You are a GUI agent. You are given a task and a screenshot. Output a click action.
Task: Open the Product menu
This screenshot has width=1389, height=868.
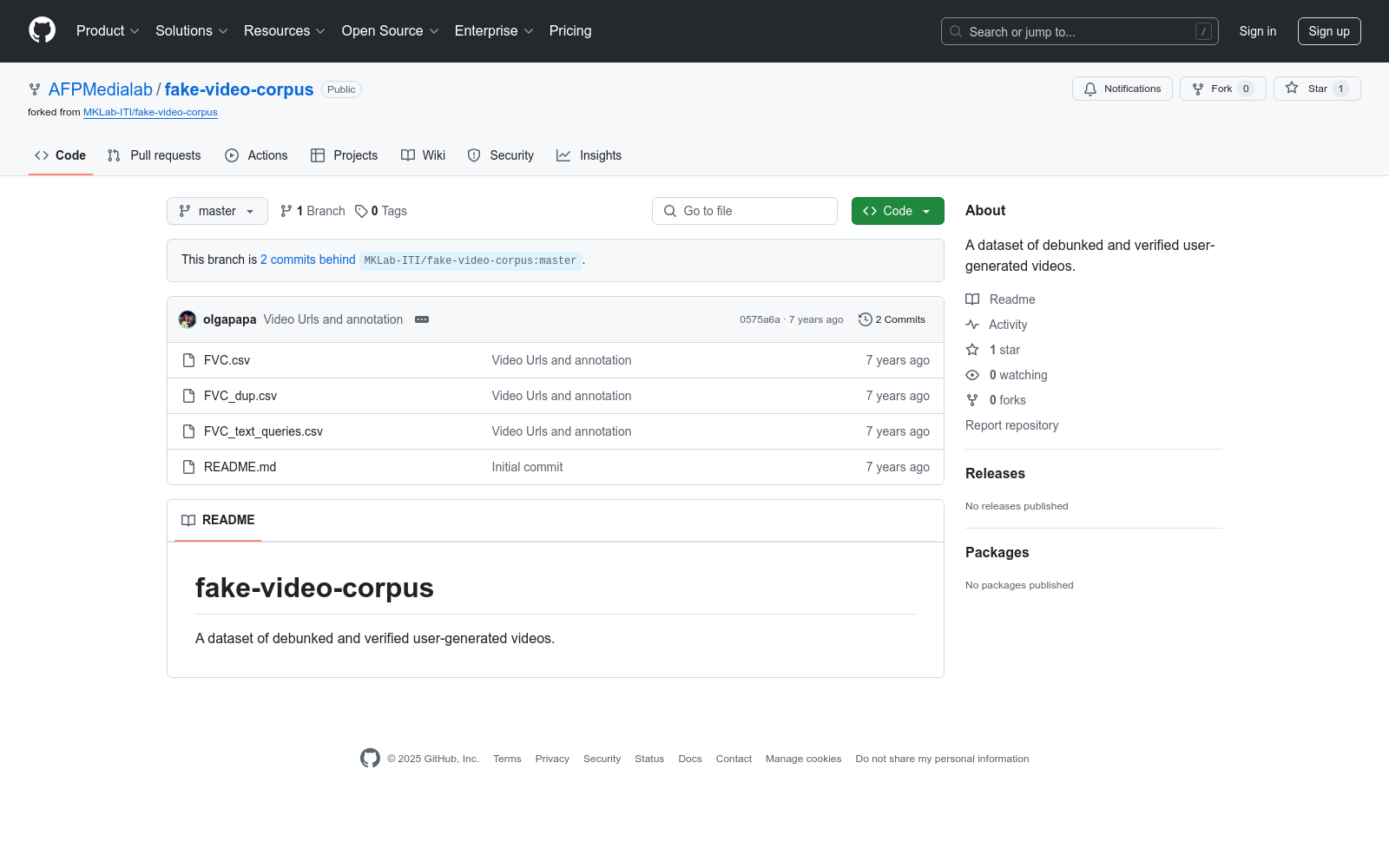click(x=108, y=31)
